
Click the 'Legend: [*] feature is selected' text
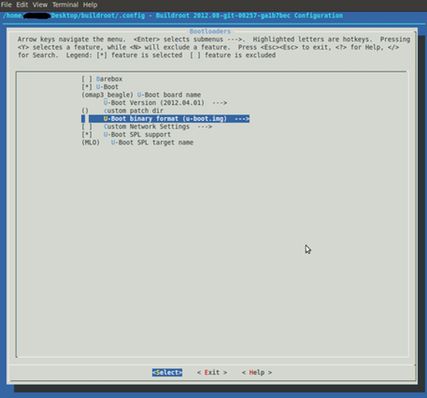click(x=124, y=55)
